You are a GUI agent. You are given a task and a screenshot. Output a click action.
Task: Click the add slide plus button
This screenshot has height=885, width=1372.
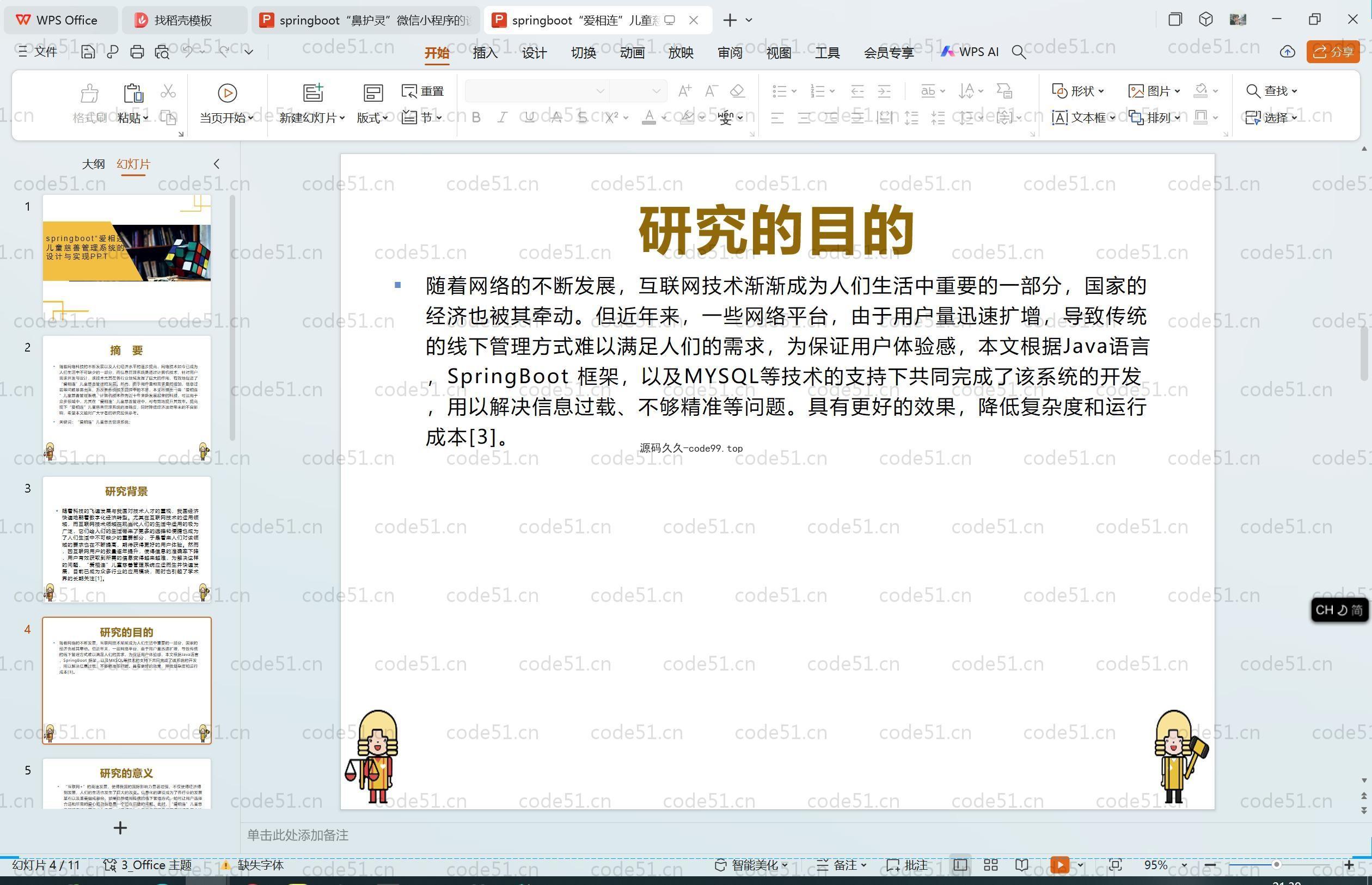(120, 828)
